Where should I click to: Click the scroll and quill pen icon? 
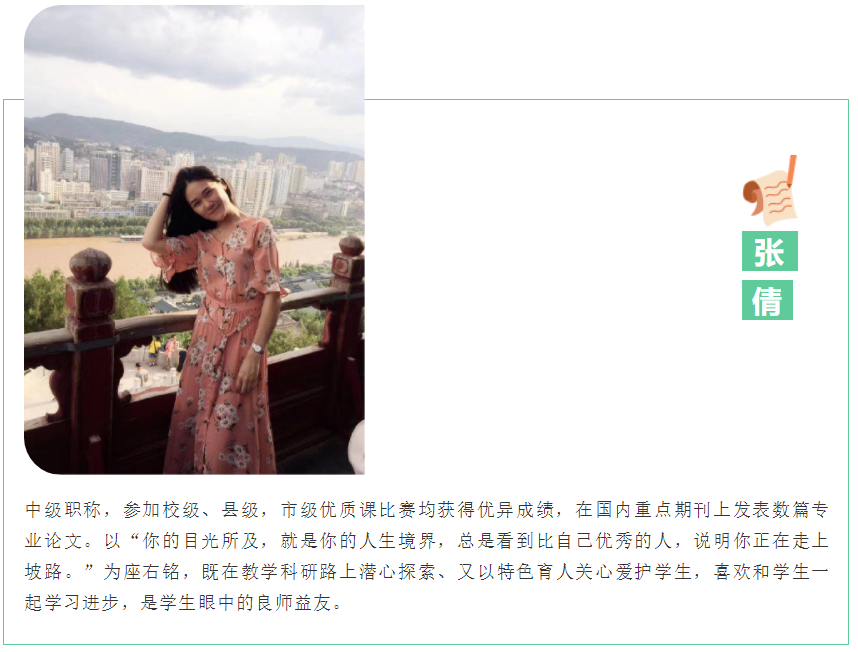770,191
